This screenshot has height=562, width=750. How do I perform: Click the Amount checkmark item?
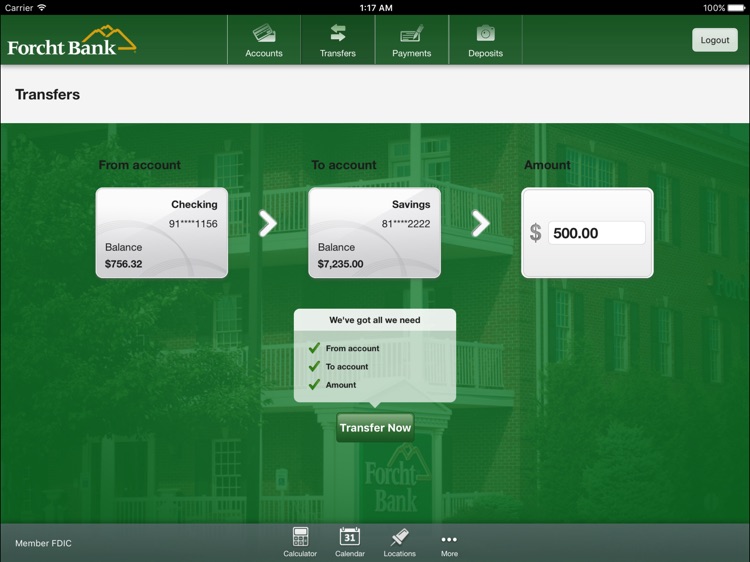(333, 385)
